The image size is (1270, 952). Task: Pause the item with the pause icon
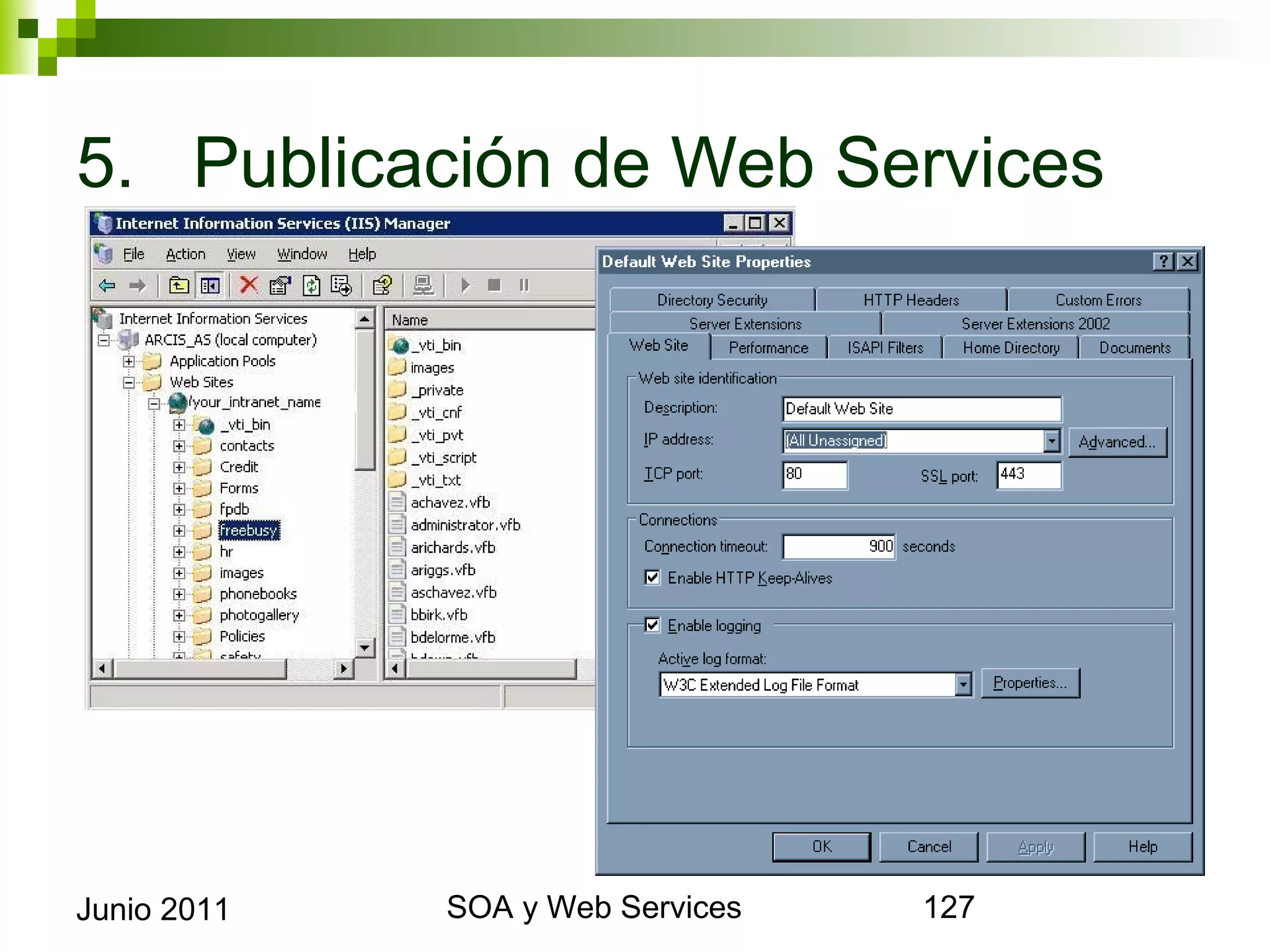524,285
